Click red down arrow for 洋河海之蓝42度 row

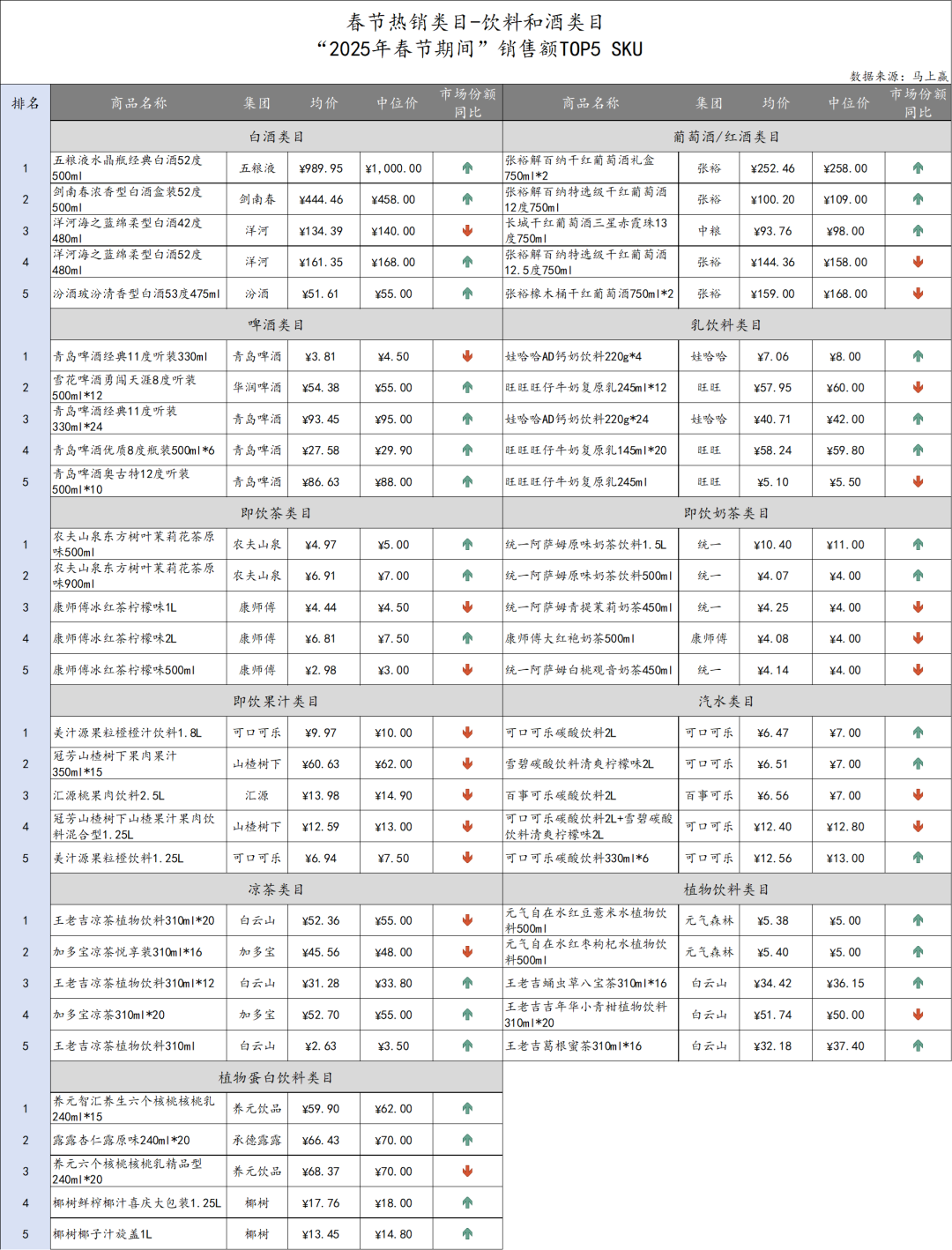[467, 231]
